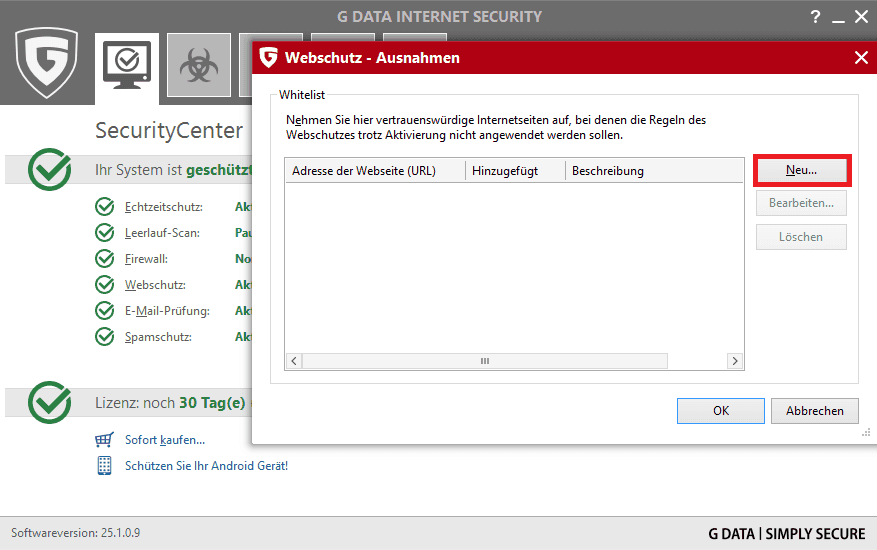Click the G DATA shield logo
877x550 pixels.
(47, 63)
